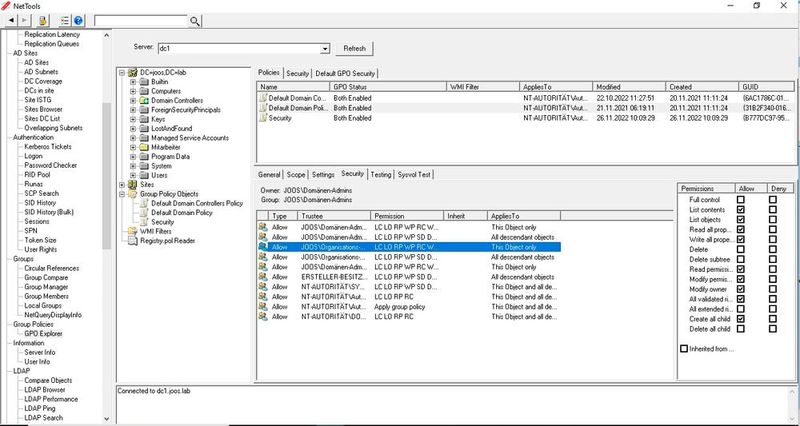Click the forward arrow toolbar icon

(x=24, y=20)
